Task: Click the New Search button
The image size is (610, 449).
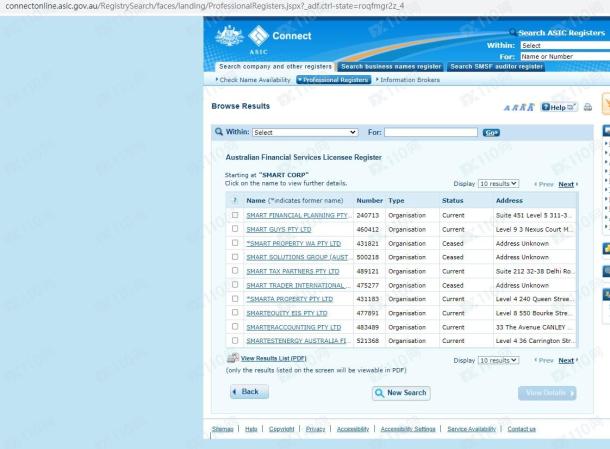Action: tap(401, 393)
